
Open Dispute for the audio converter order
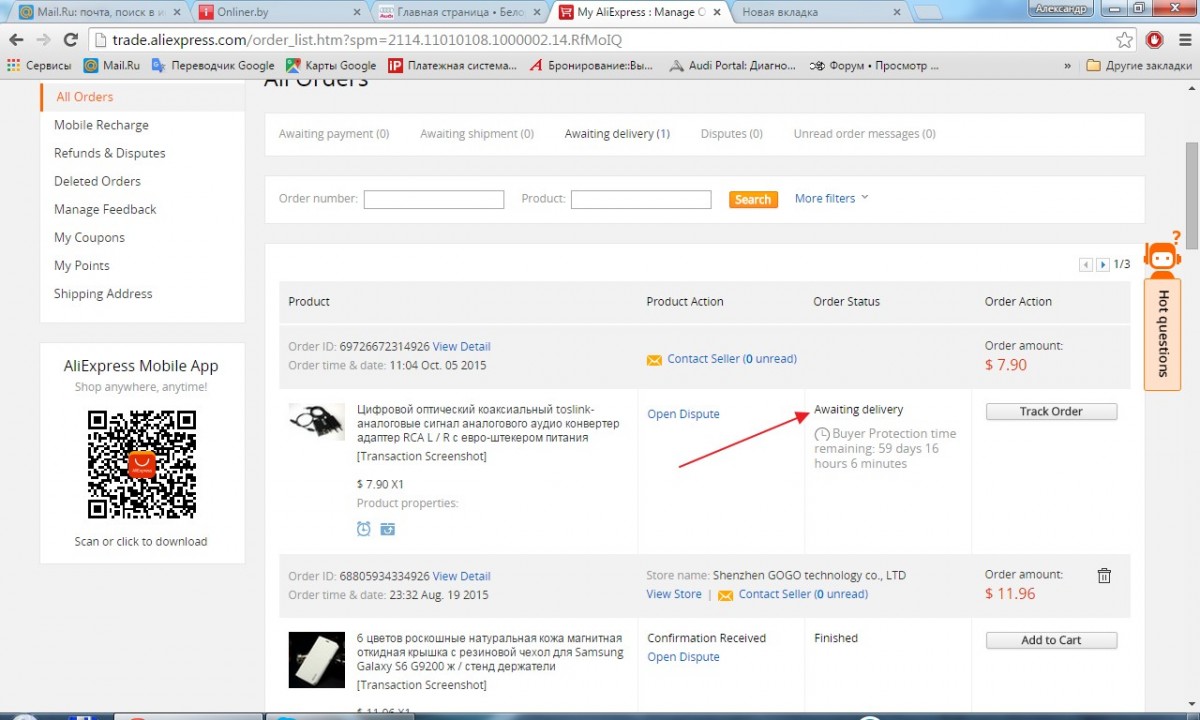point(683,414)
